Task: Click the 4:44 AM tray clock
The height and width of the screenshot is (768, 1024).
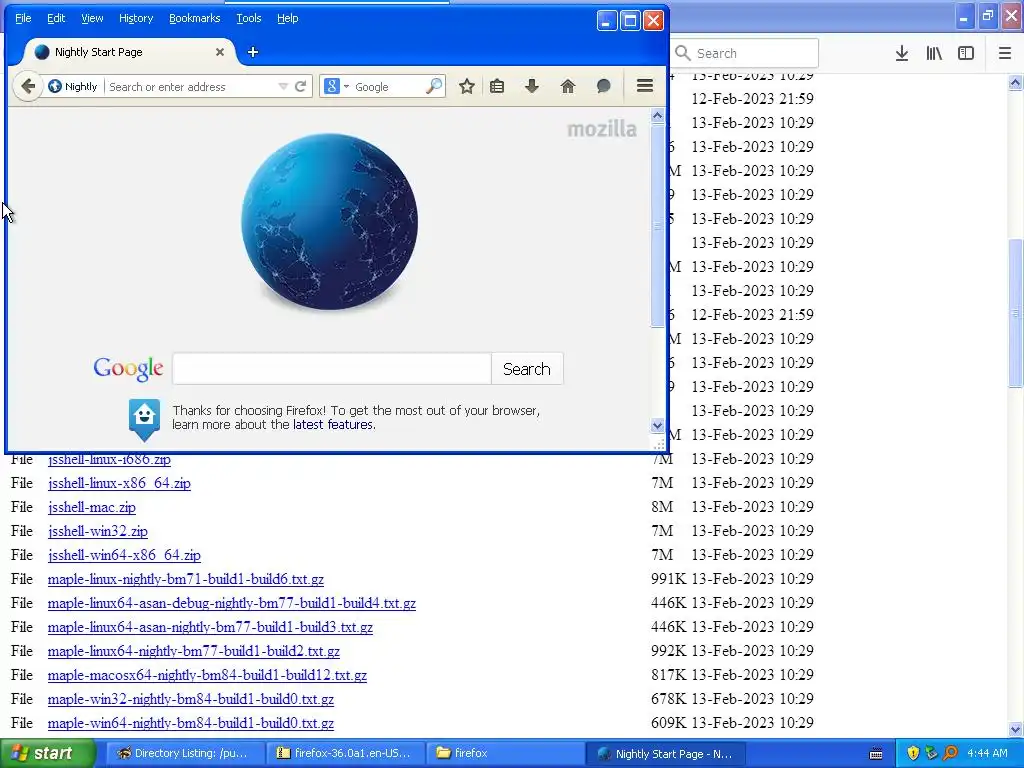Action: click(x=987, y=754)
